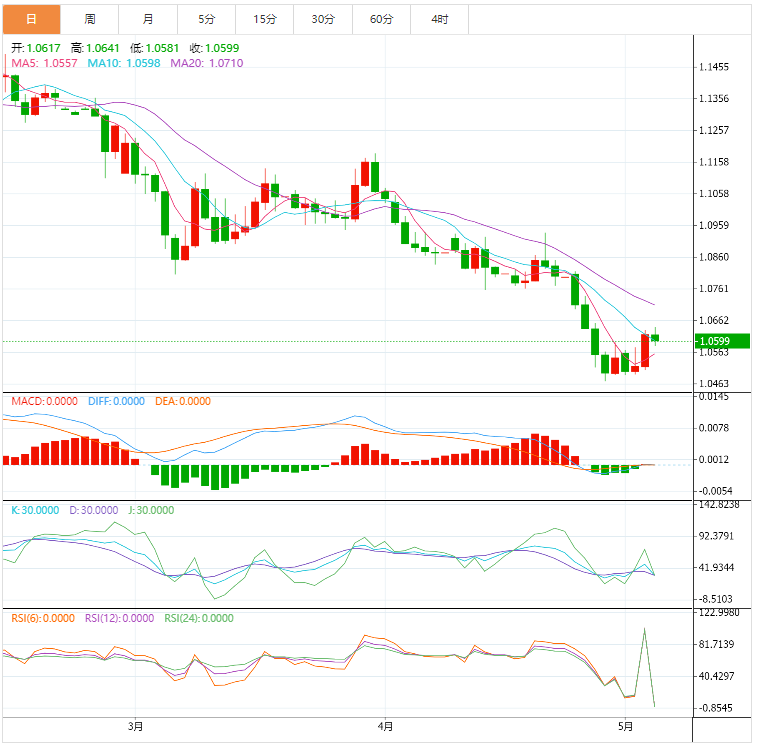758x750 pixels.
Task: Open the 60分 timeframe tab
Action: (x=381, y=19)
